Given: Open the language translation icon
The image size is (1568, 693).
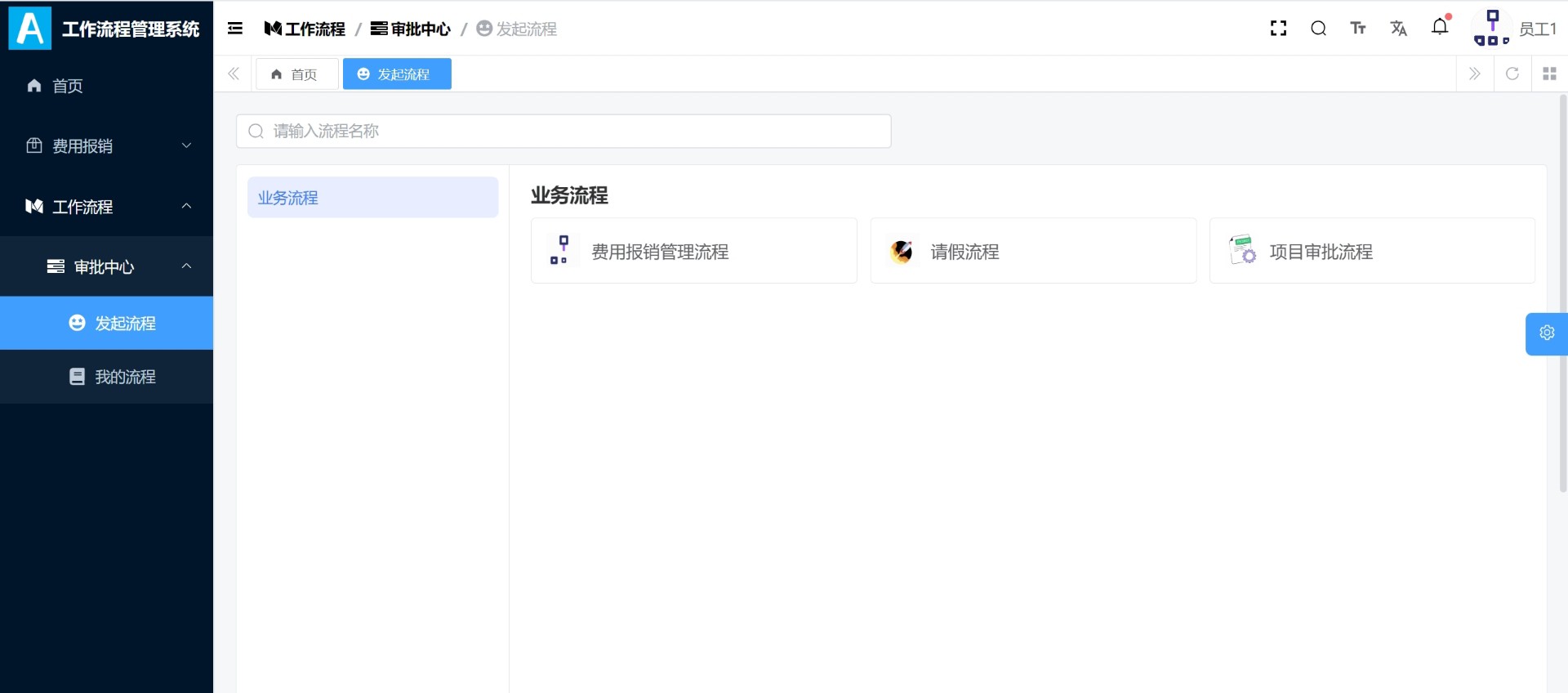Looking at the screenshot, I should point(1399,29).
